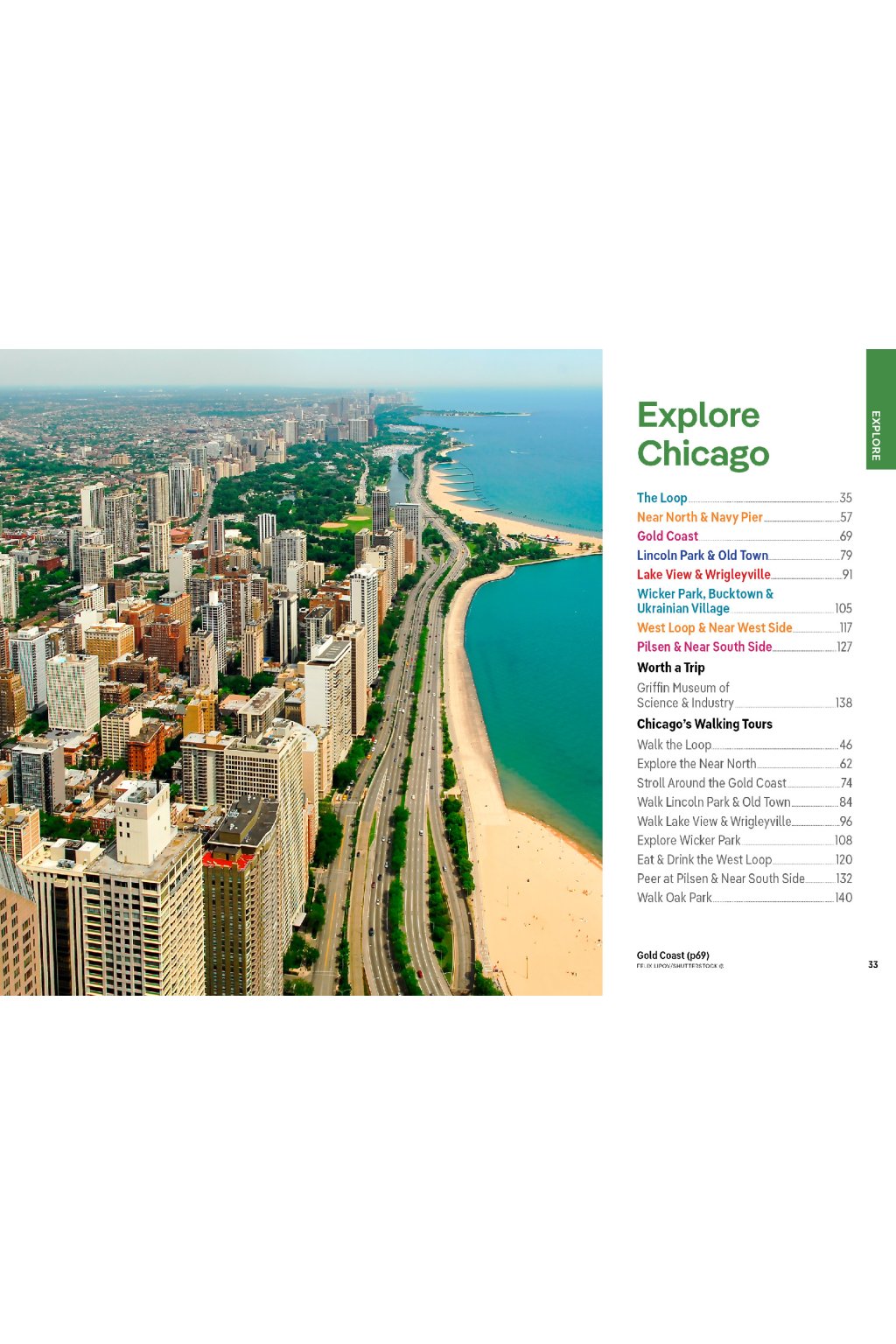
Task: Open 'West Loop & Near West Side' entry
Action: [x=744, y=628]
